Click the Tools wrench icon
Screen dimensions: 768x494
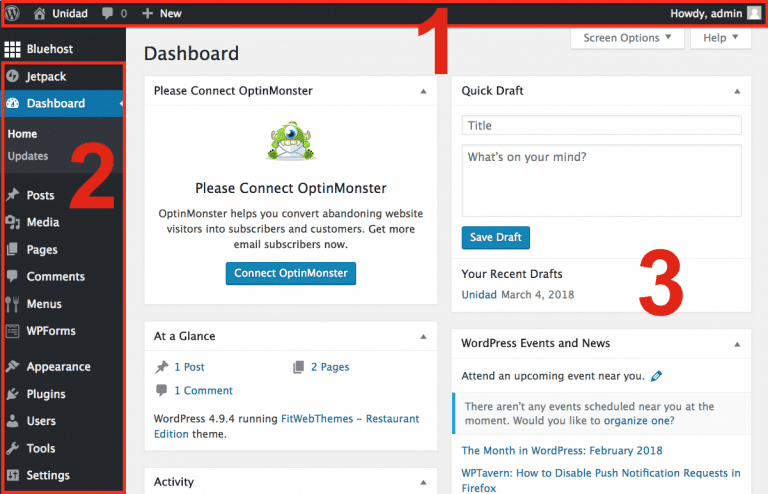point(12,448)
